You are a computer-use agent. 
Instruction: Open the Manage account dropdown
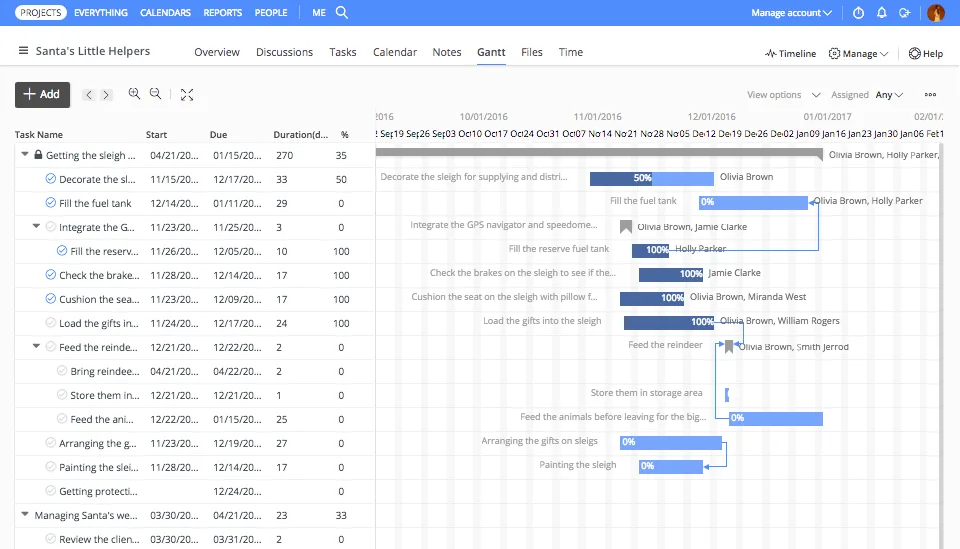pyautogui.click(x=791, y=12)
